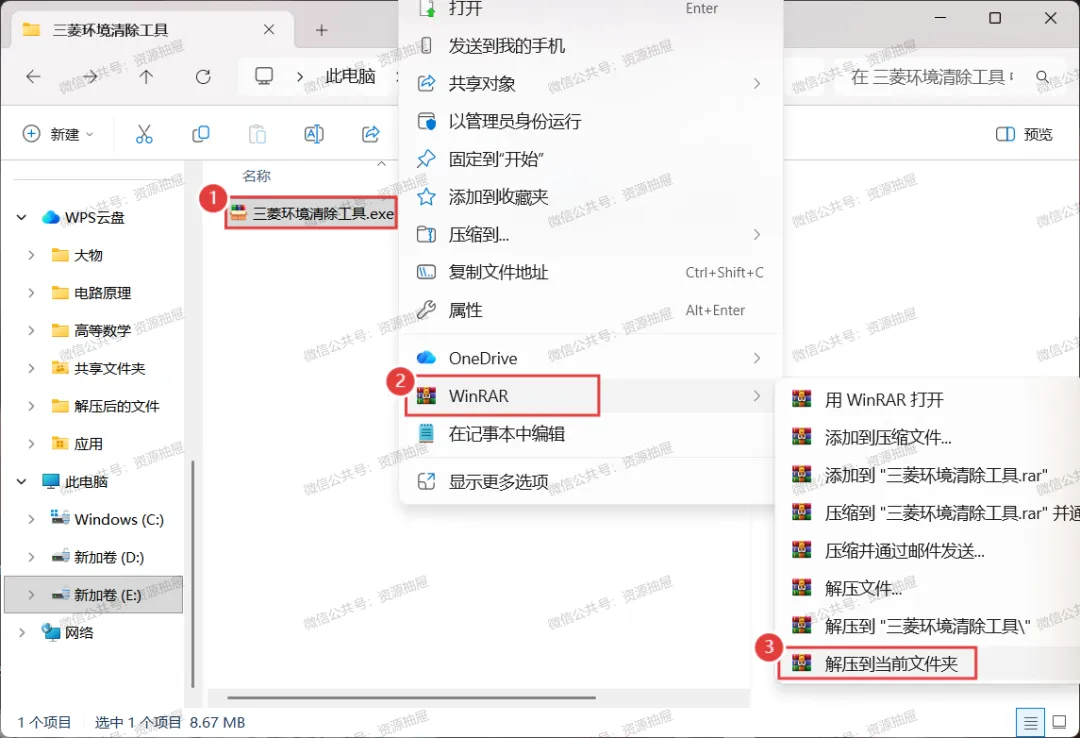Image resolution: width=1080 pixels, height=738 pixels.
Task: Go back with the left arrow
Action: point(33,76)
